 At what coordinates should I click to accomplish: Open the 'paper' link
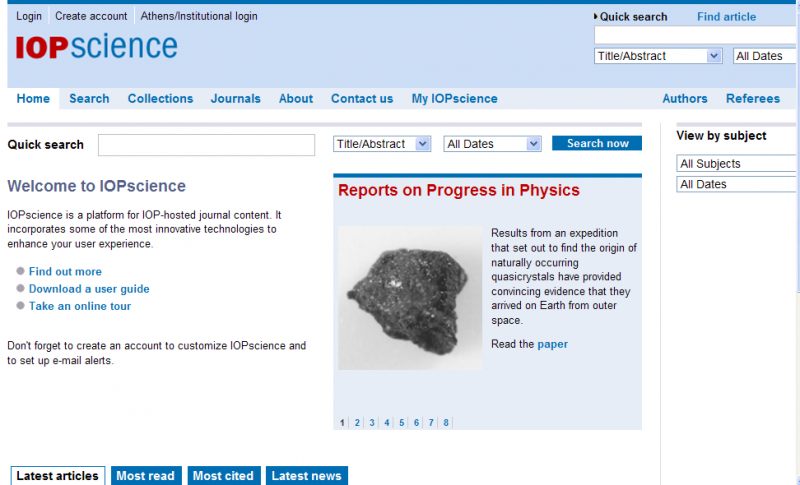coord(553,344)
